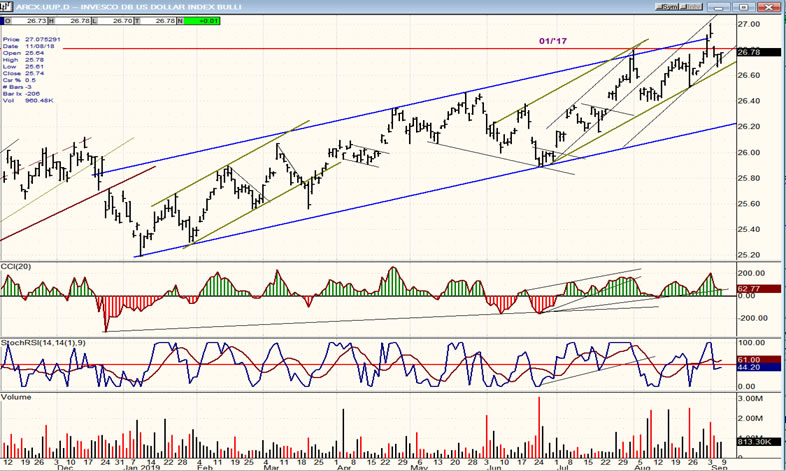
Task: Click the StochRSI(14,14(1),9) indicator label
Action: click(x=43, y=343)
